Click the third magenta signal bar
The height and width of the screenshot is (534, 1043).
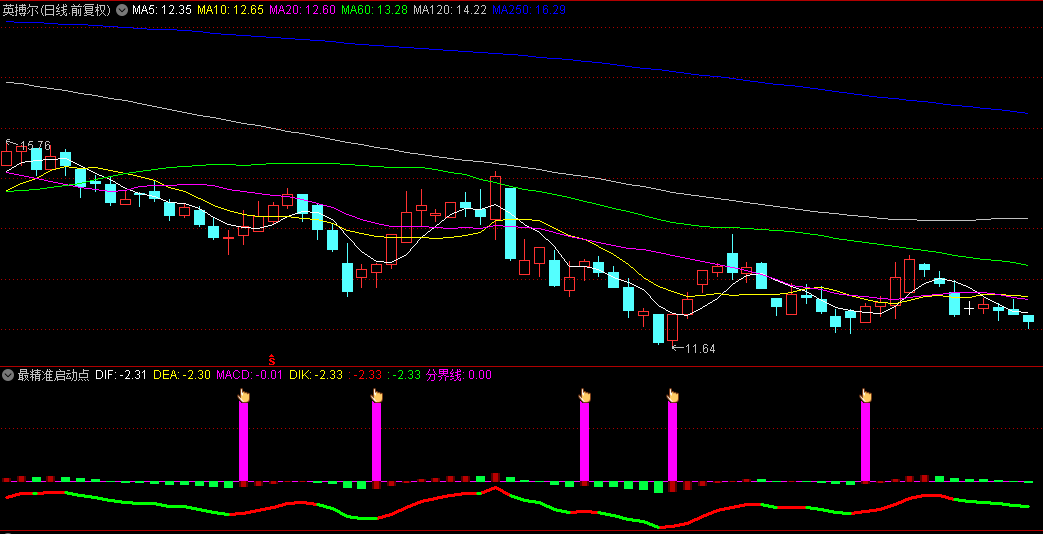(x=585, y=442)
